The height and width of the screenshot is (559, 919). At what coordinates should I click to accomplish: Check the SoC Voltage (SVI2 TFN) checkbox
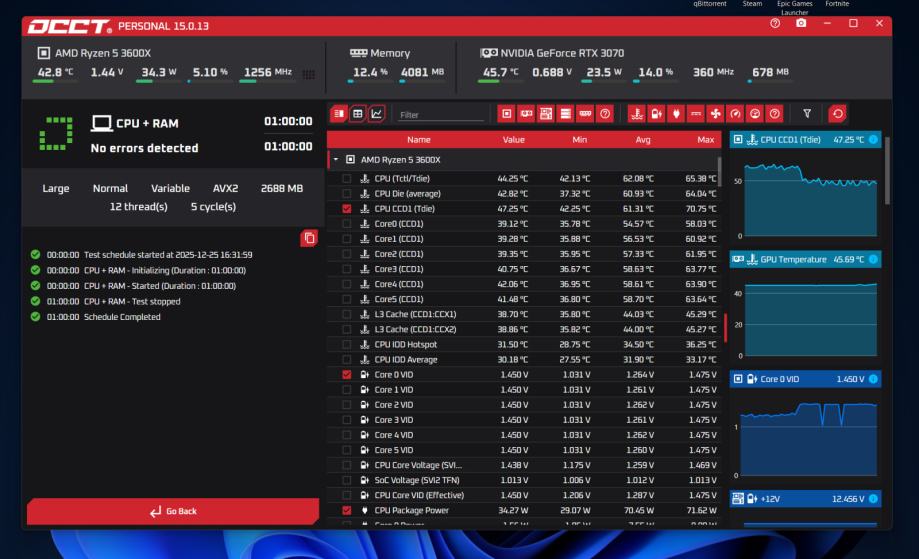pyautogui.click(x=346, y=480)
